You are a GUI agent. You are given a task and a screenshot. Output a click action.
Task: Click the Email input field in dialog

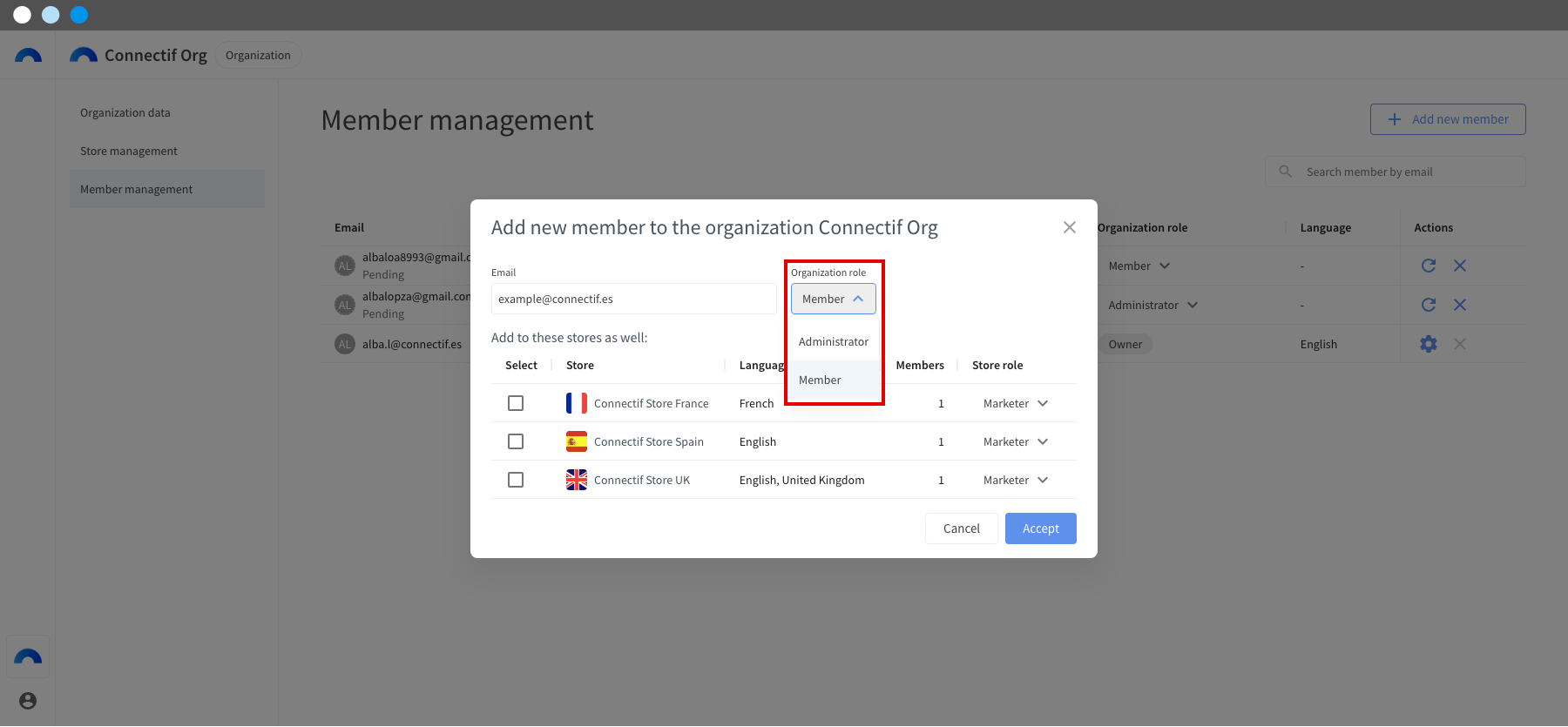coord(634,299)
